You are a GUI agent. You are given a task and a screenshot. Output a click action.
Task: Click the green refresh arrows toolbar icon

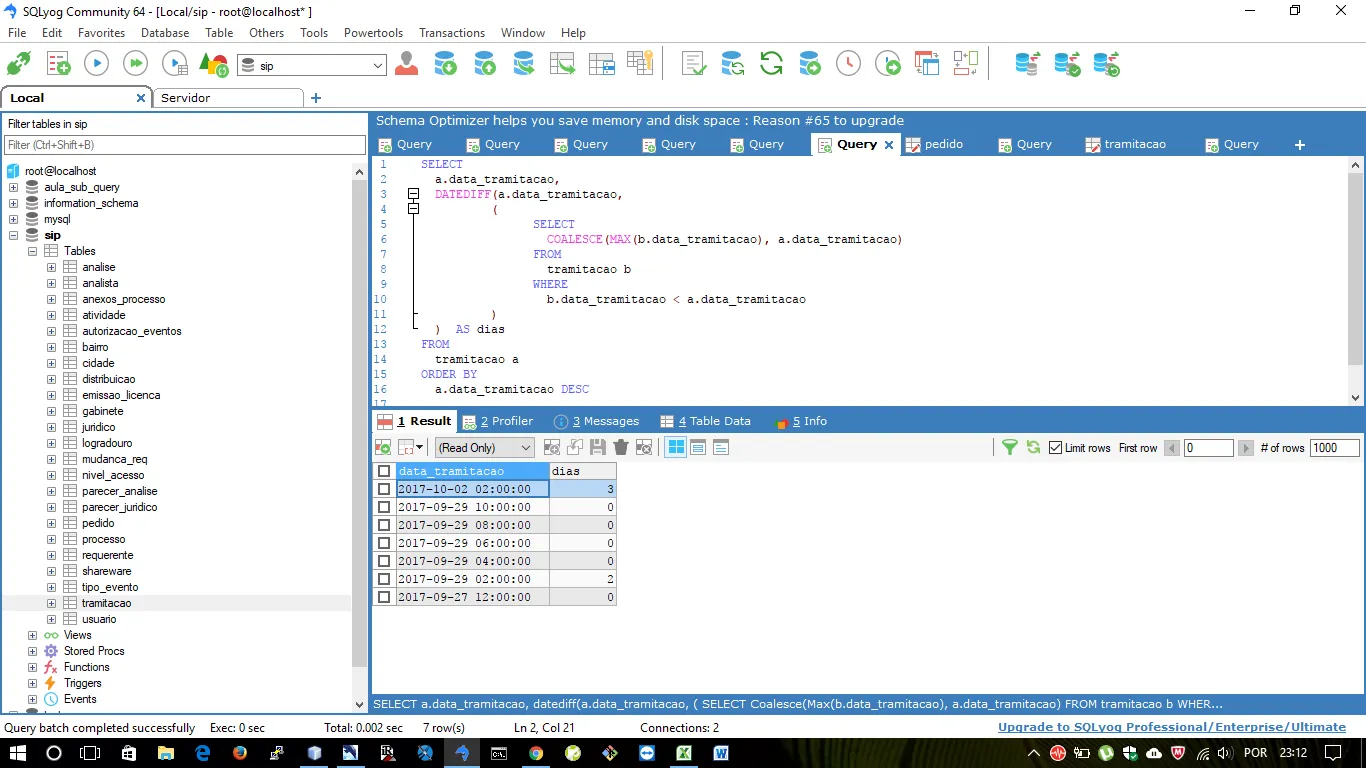click(771, 64)
